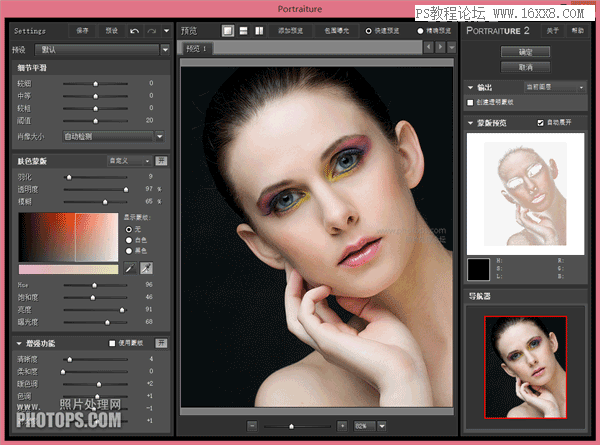This screenshot has height=445, width=600.
Task: Click the mask preview thumbnail
Action: [x=525, y=194]
